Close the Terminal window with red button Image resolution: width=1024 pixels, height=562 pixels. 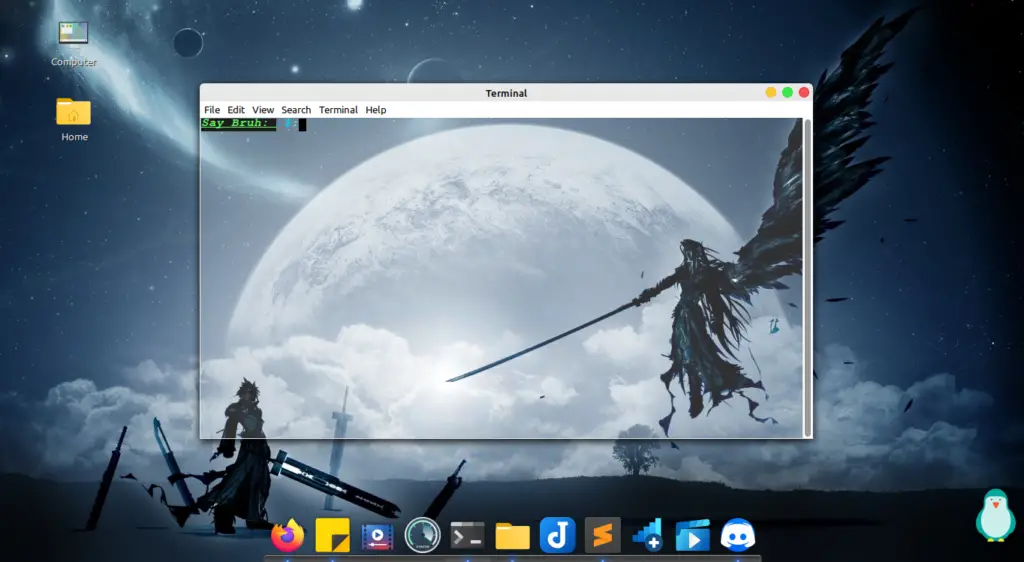(x=804, y=93)
